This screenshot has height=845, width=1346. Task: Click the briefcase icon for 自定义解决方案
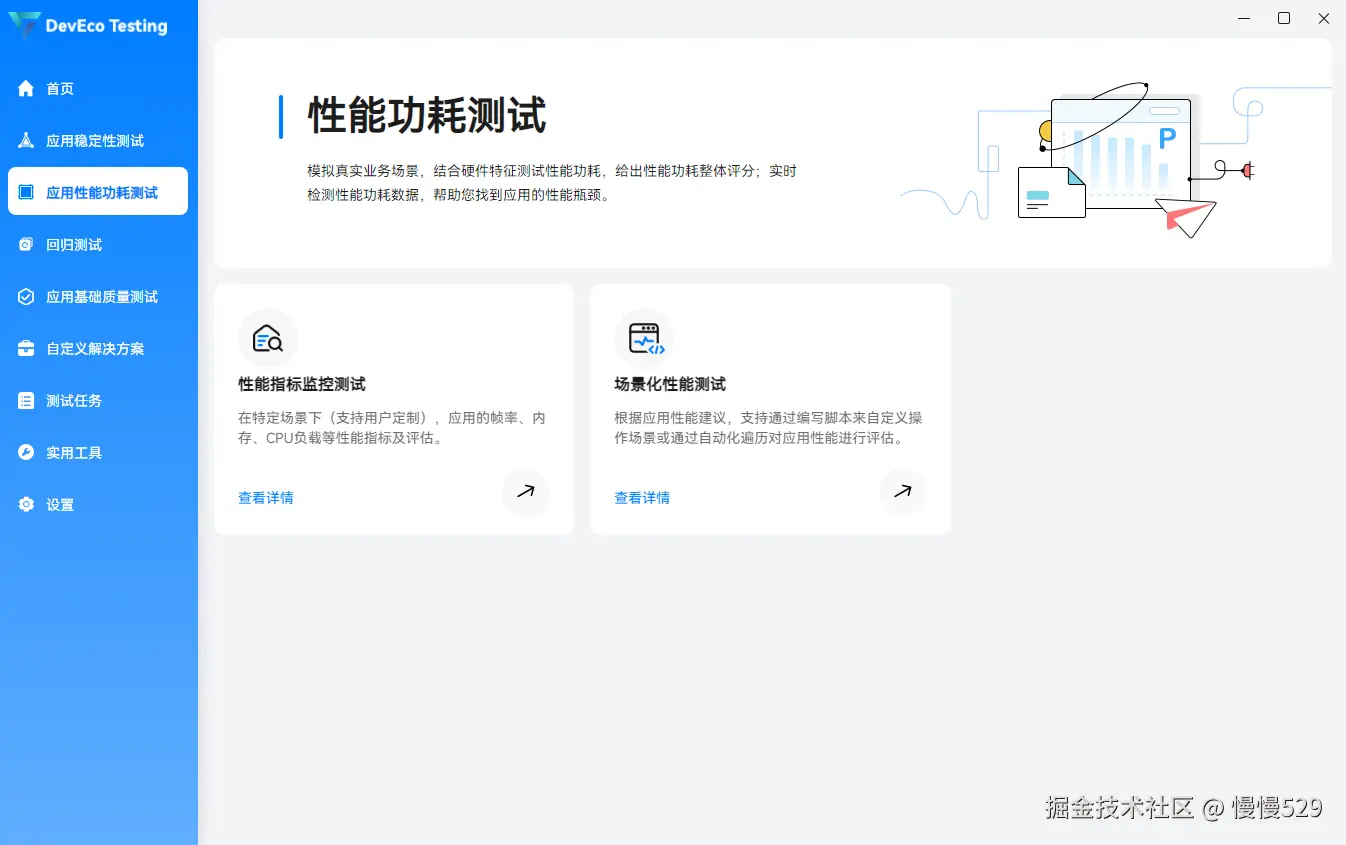[x=26, y=349]
